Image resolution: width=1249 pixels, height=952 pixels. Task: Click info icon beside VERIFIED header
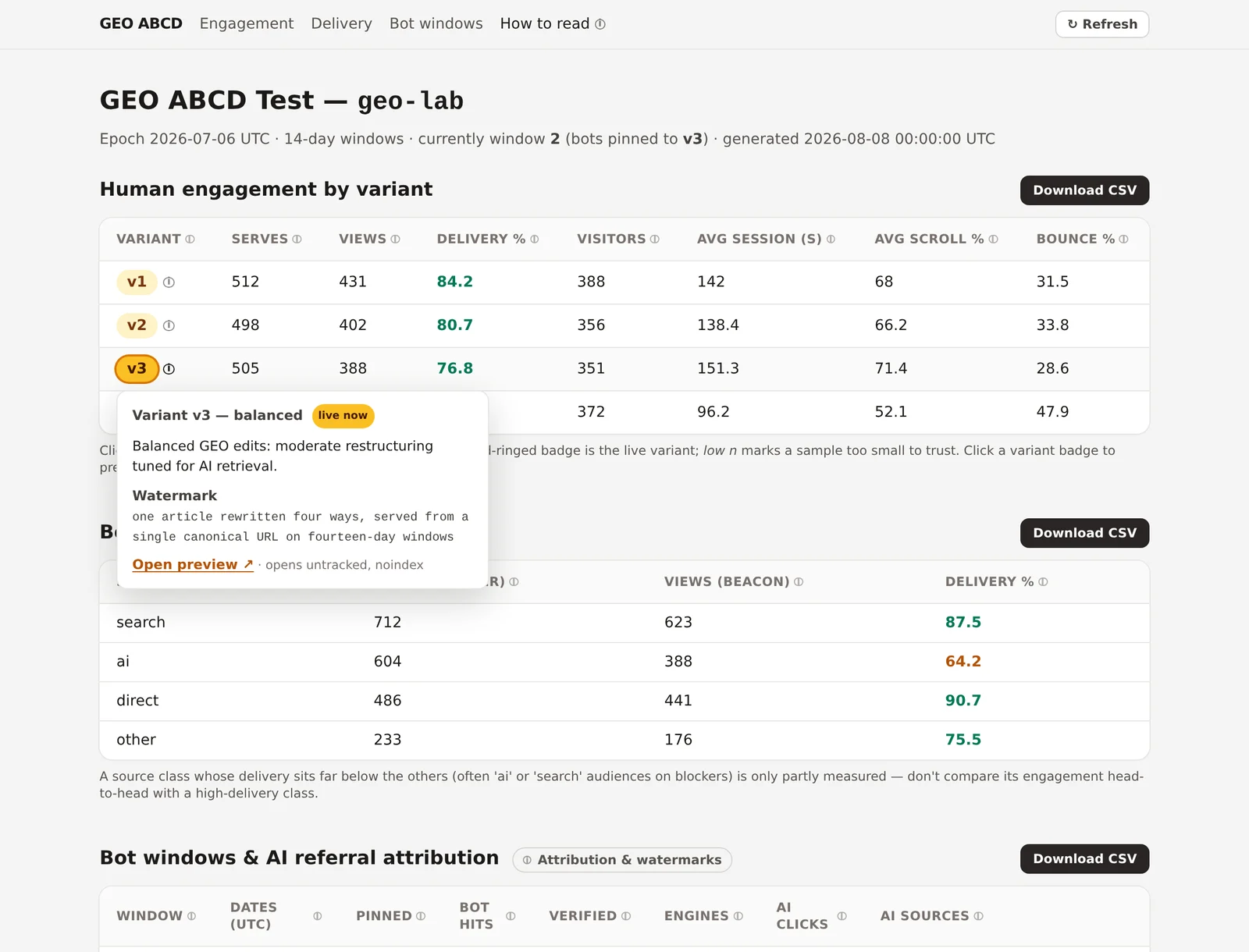click(626, 916)
